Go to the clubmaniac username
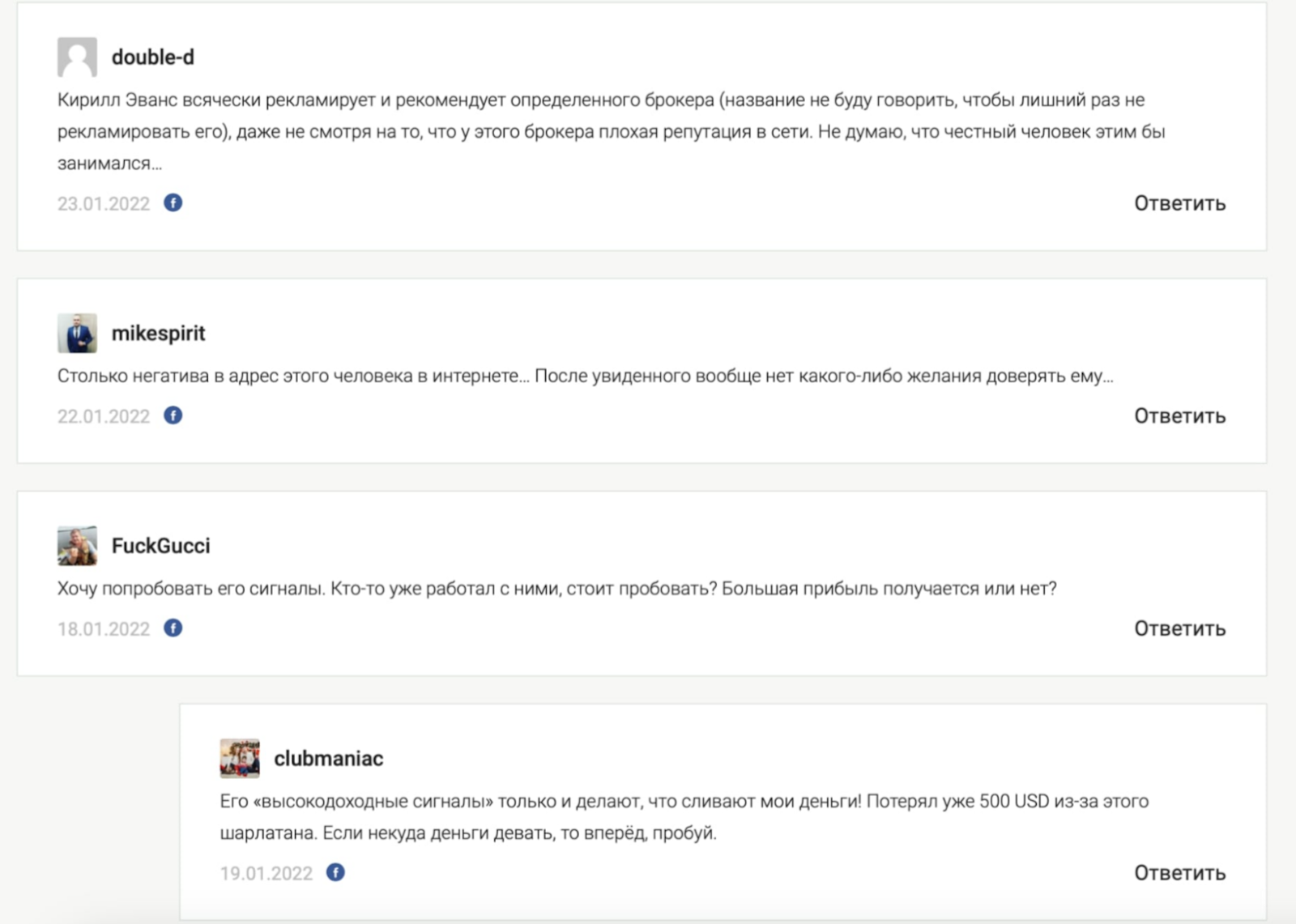1296x924 pixels. tap(328, 759)
